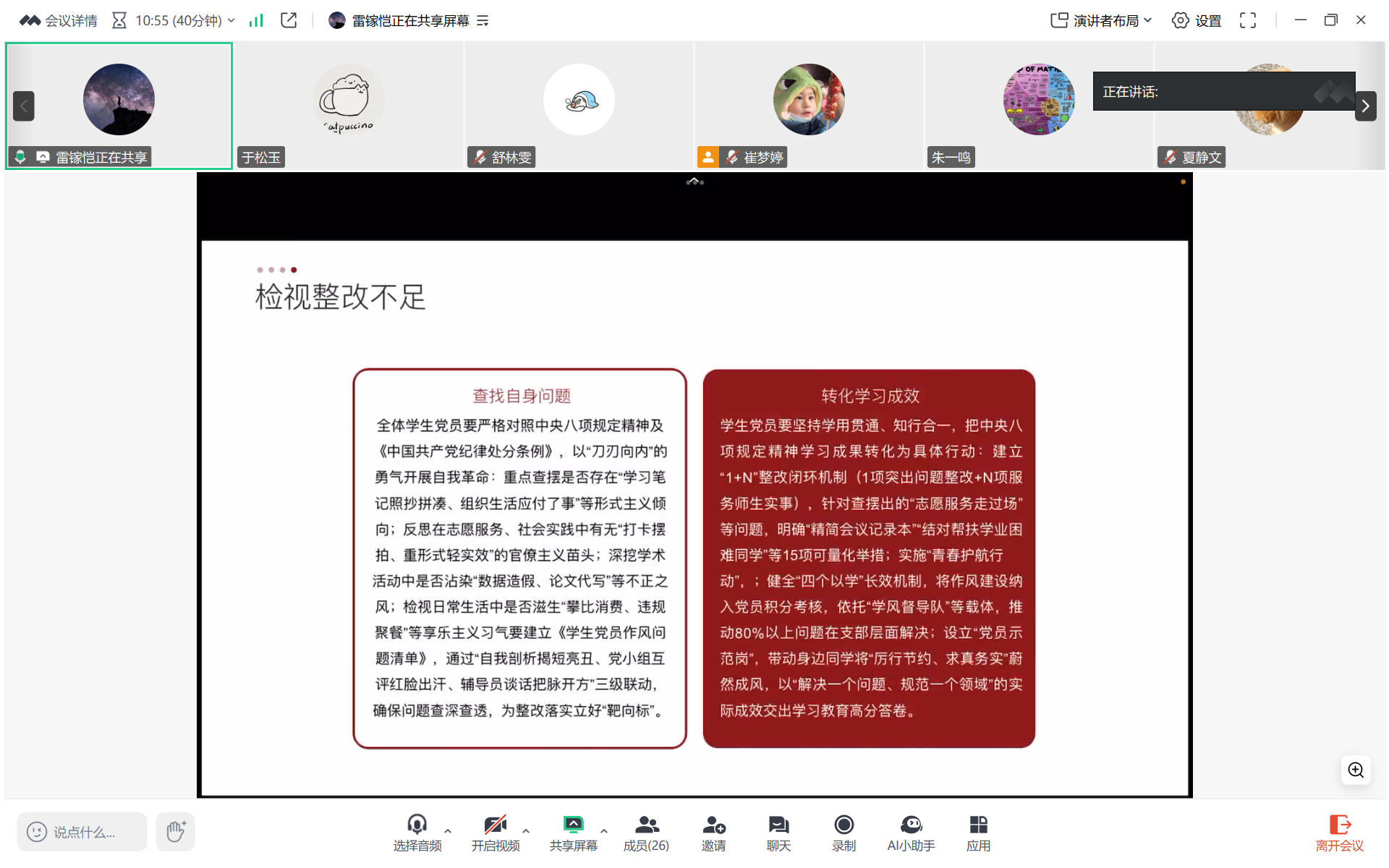Open the 应用 apps panel
Viewport: 1389px width, 868px height.
tap(978, 832)
